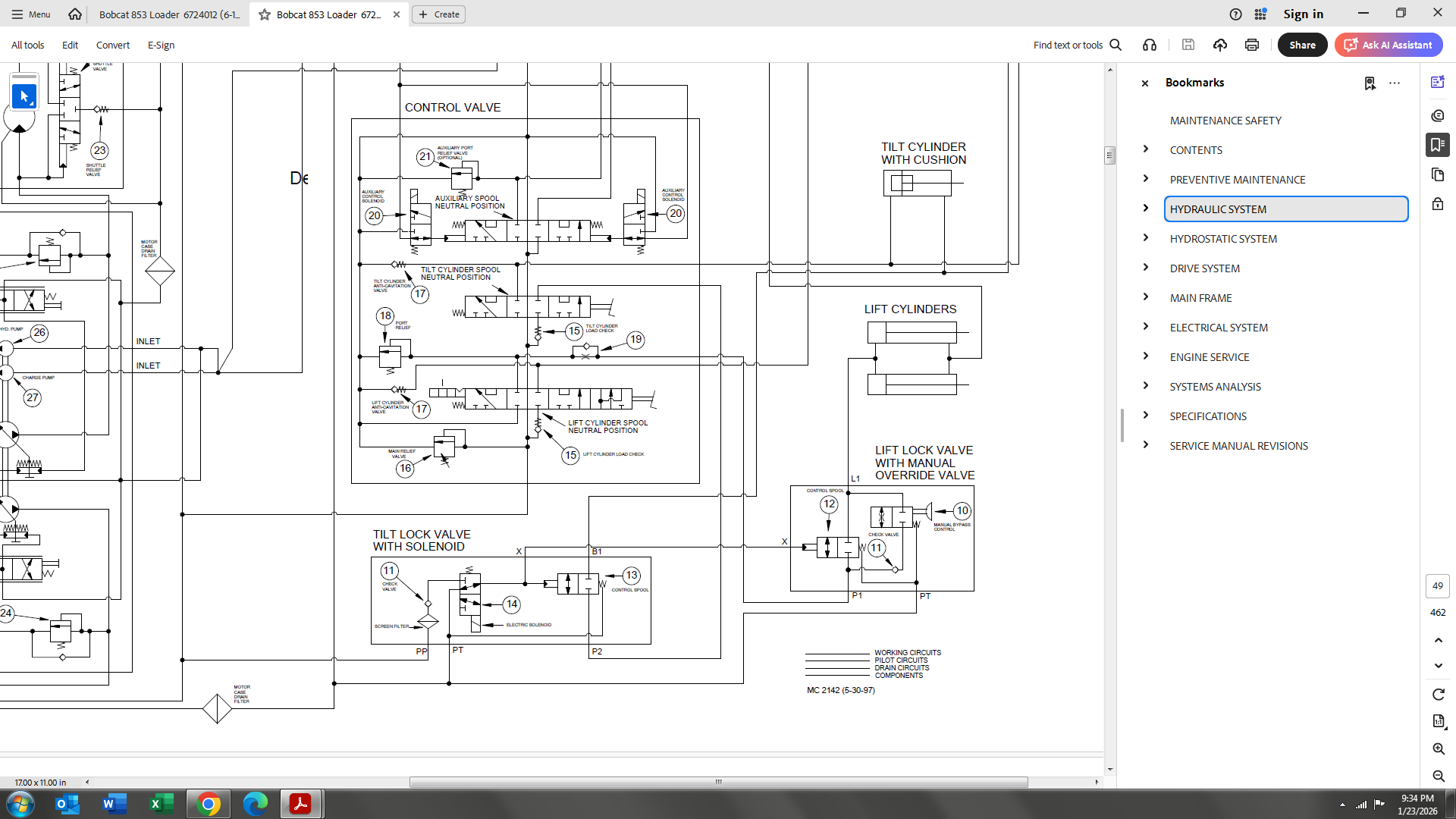Click the rotate page icon

pos(1439,695)
